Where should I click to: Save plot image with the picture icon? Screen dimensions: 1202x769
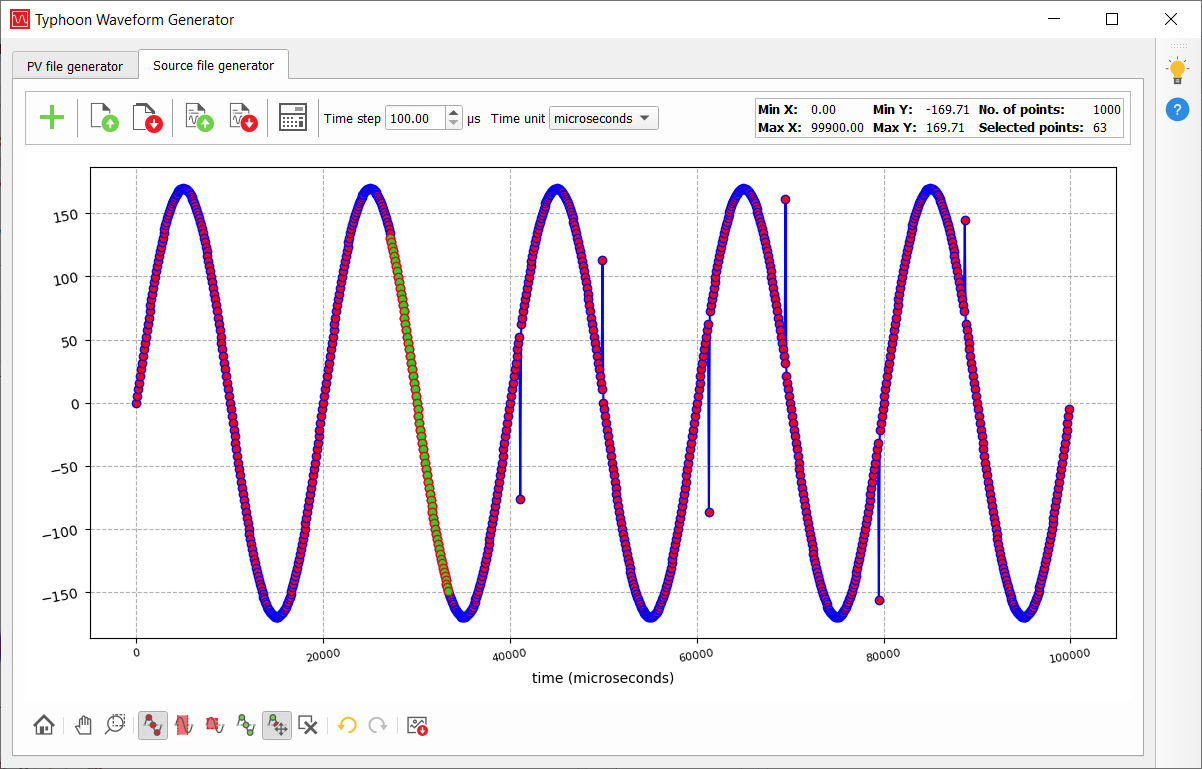pos(418,726)
